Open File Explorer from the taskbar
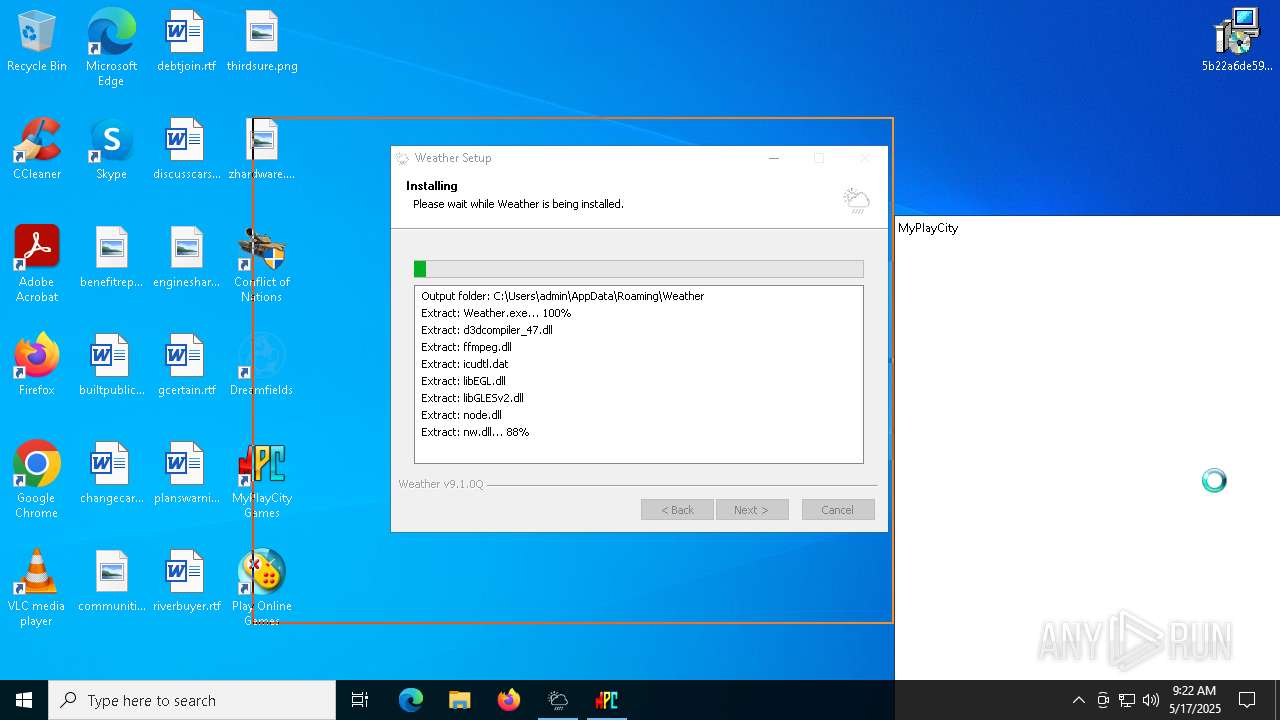Viewport: 1280px width, 720px height. tap(459, 700)
